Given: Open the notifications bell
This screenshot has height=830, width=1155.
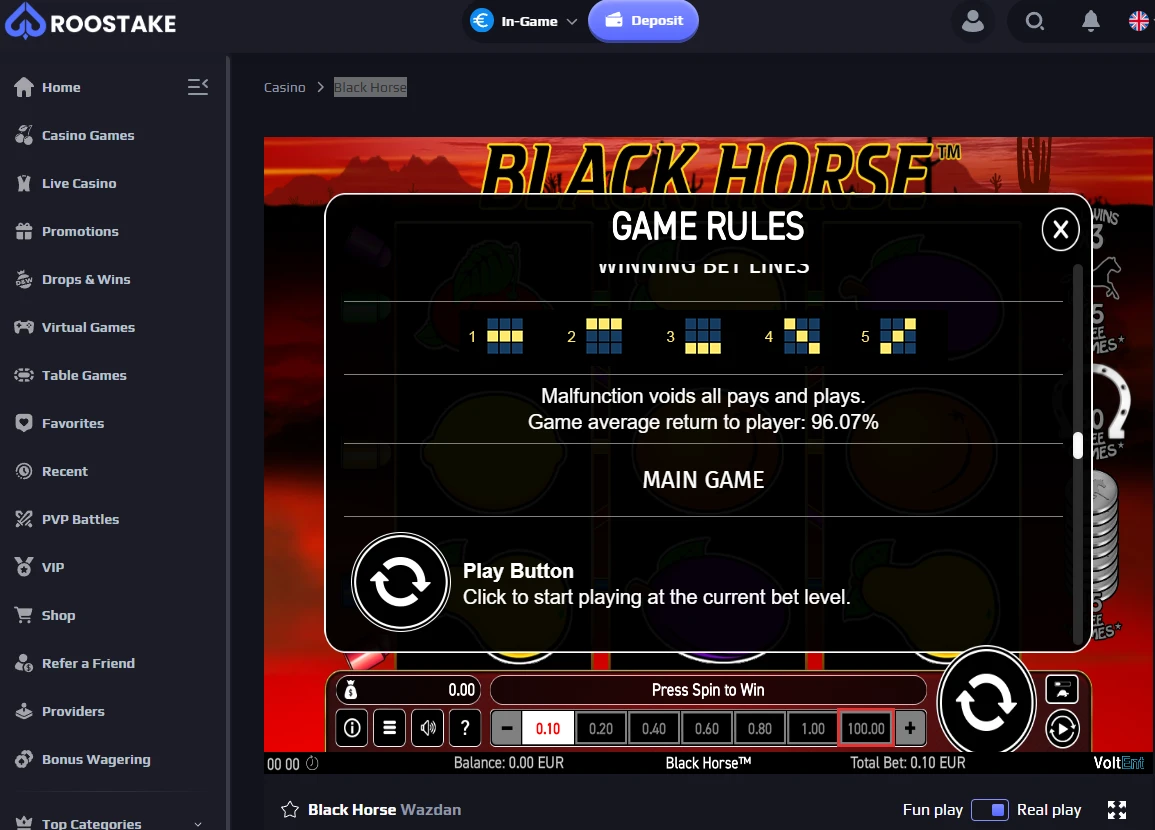Looking at the screenshot, I should pyautogui.click(x=1091, y=21).
